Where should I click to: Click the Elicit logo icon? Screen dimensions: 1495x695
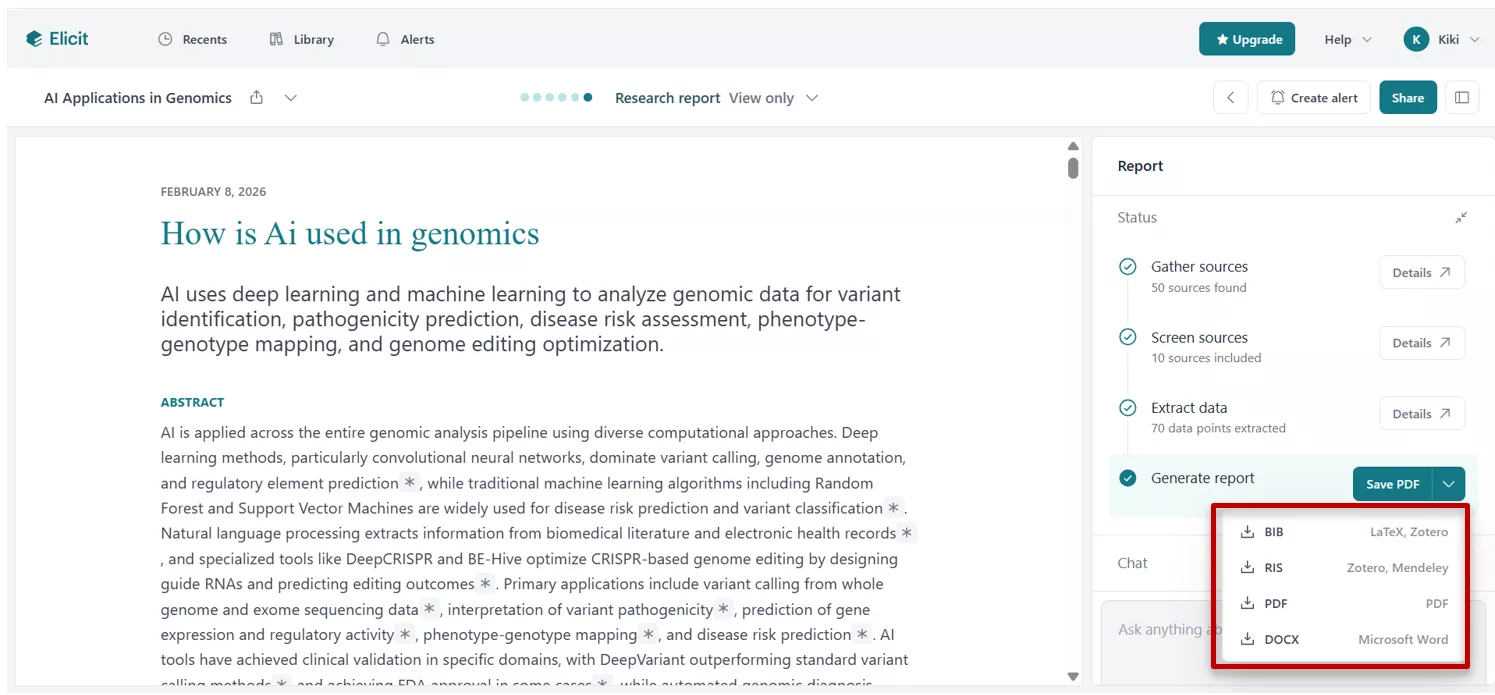pyautogui.click(x=35, y=39)
